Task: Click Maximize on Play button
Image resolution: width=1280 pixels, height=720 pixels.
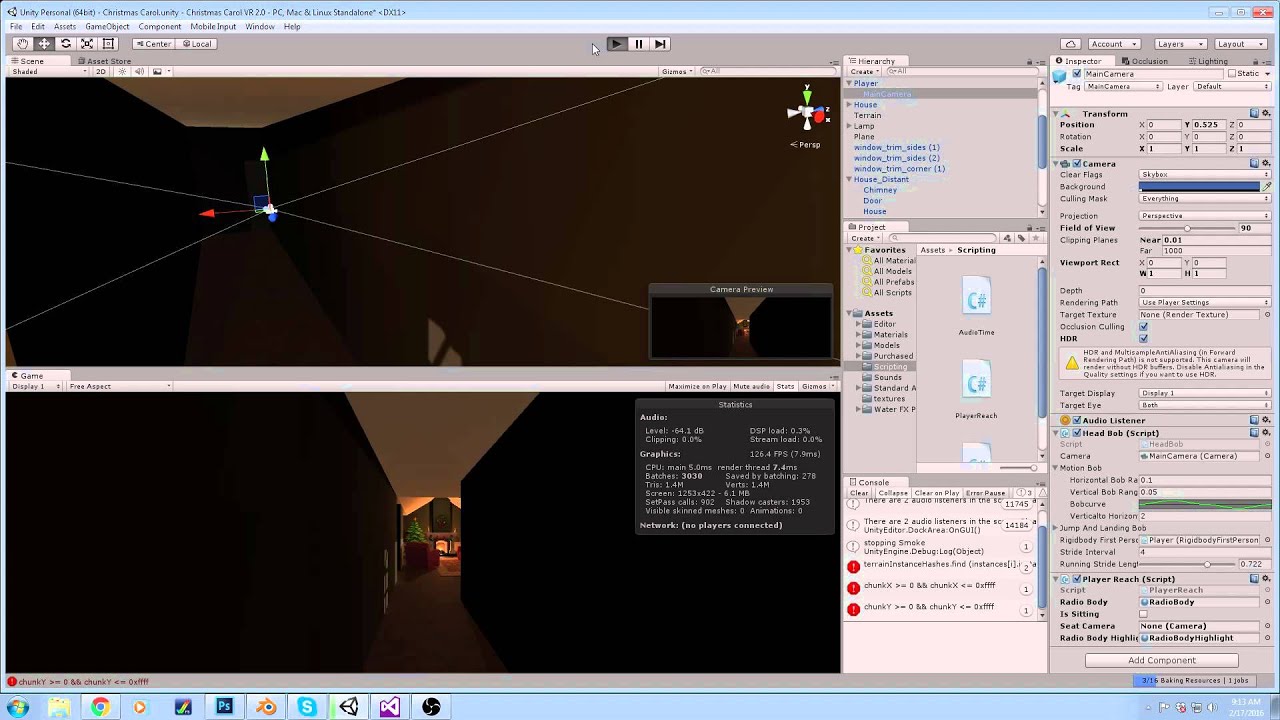Action: (x=697, y=386)
